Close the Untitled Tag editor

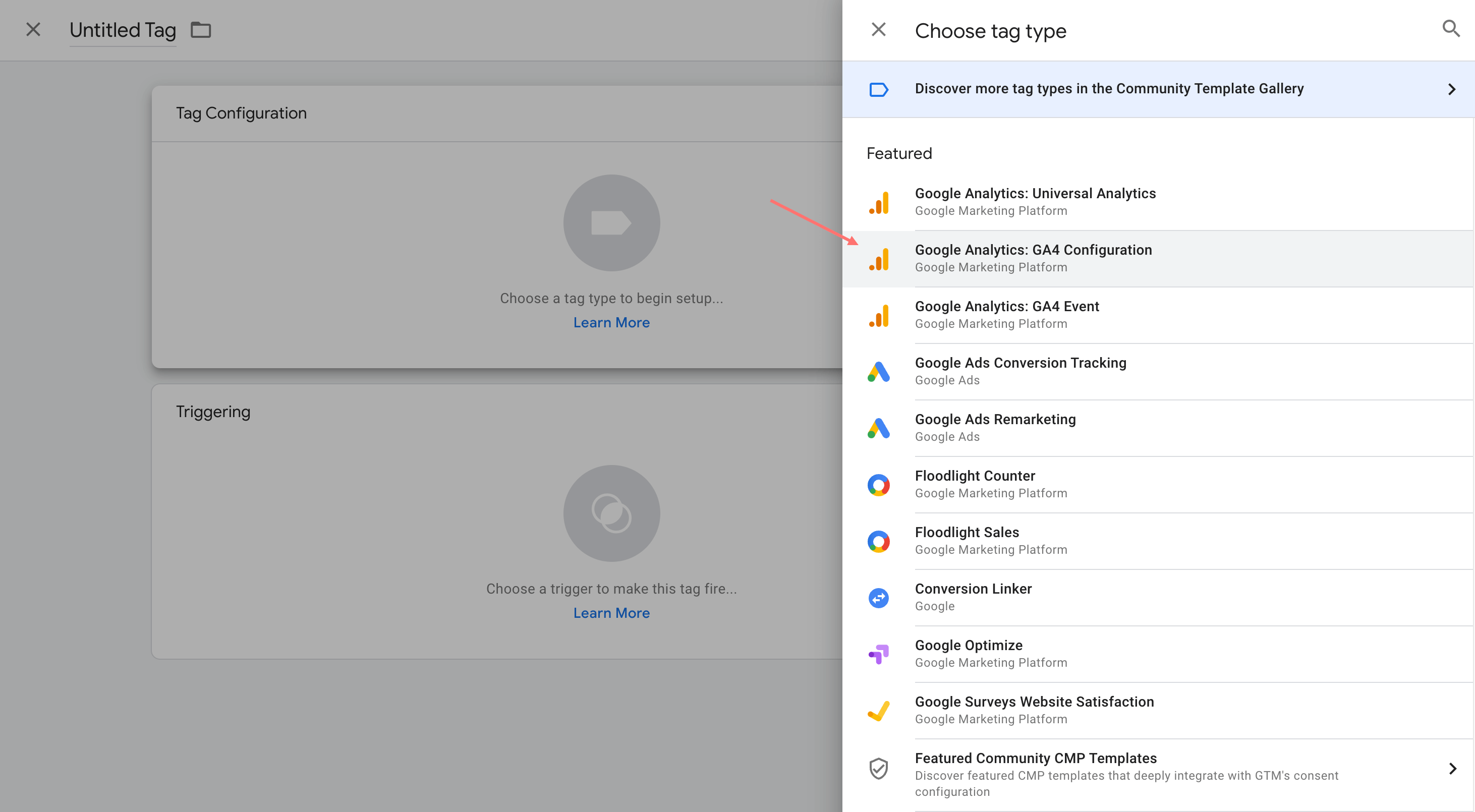click(33, 29)
